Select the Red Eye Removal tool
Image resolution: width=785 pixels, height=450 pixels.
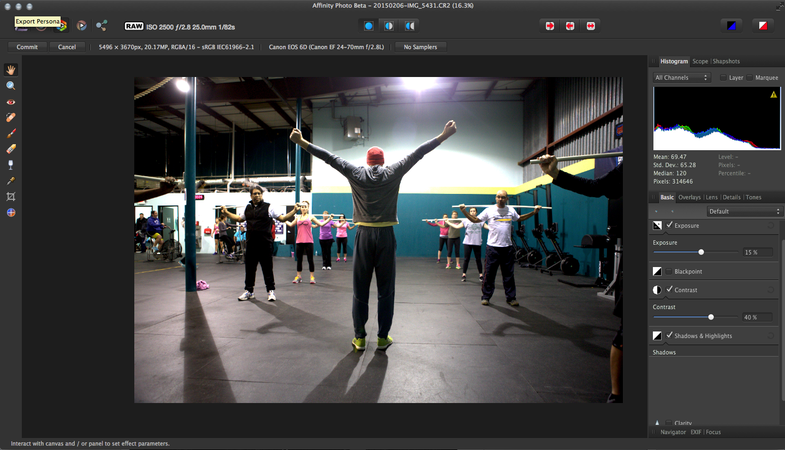[11, 102]
